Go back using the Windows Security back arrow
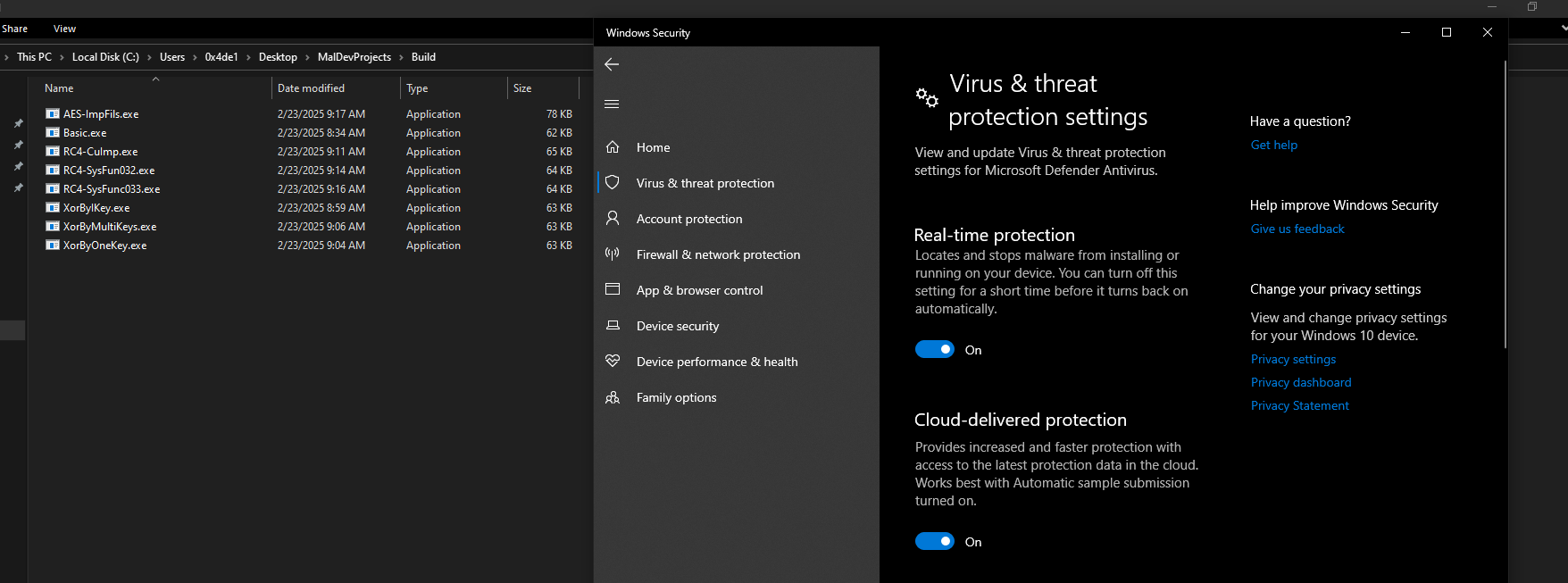 [612, 64]
